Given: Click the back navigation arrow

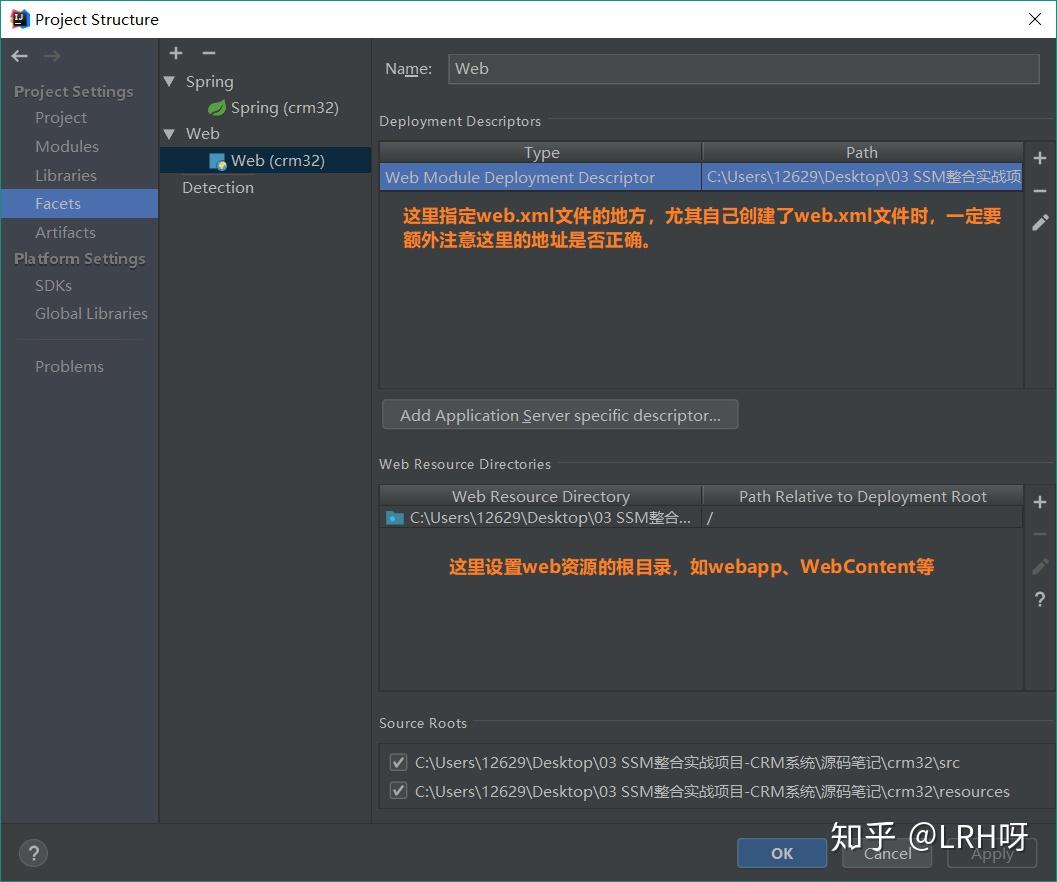Looking at the screenshot, I should 18,56.
